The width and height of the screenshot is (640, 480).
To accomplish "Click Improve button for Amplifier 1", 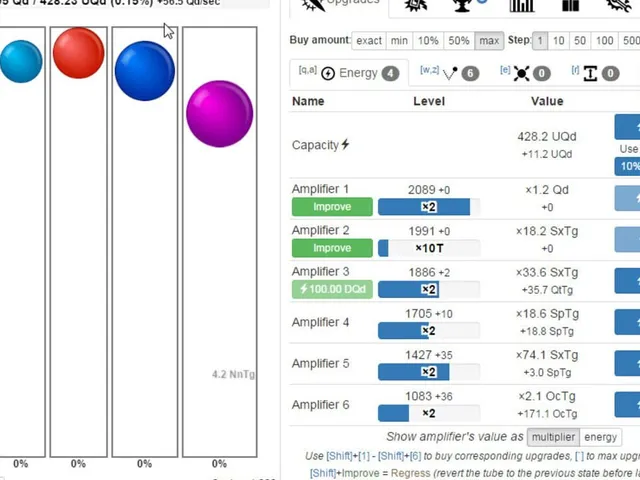I will 332,207.
